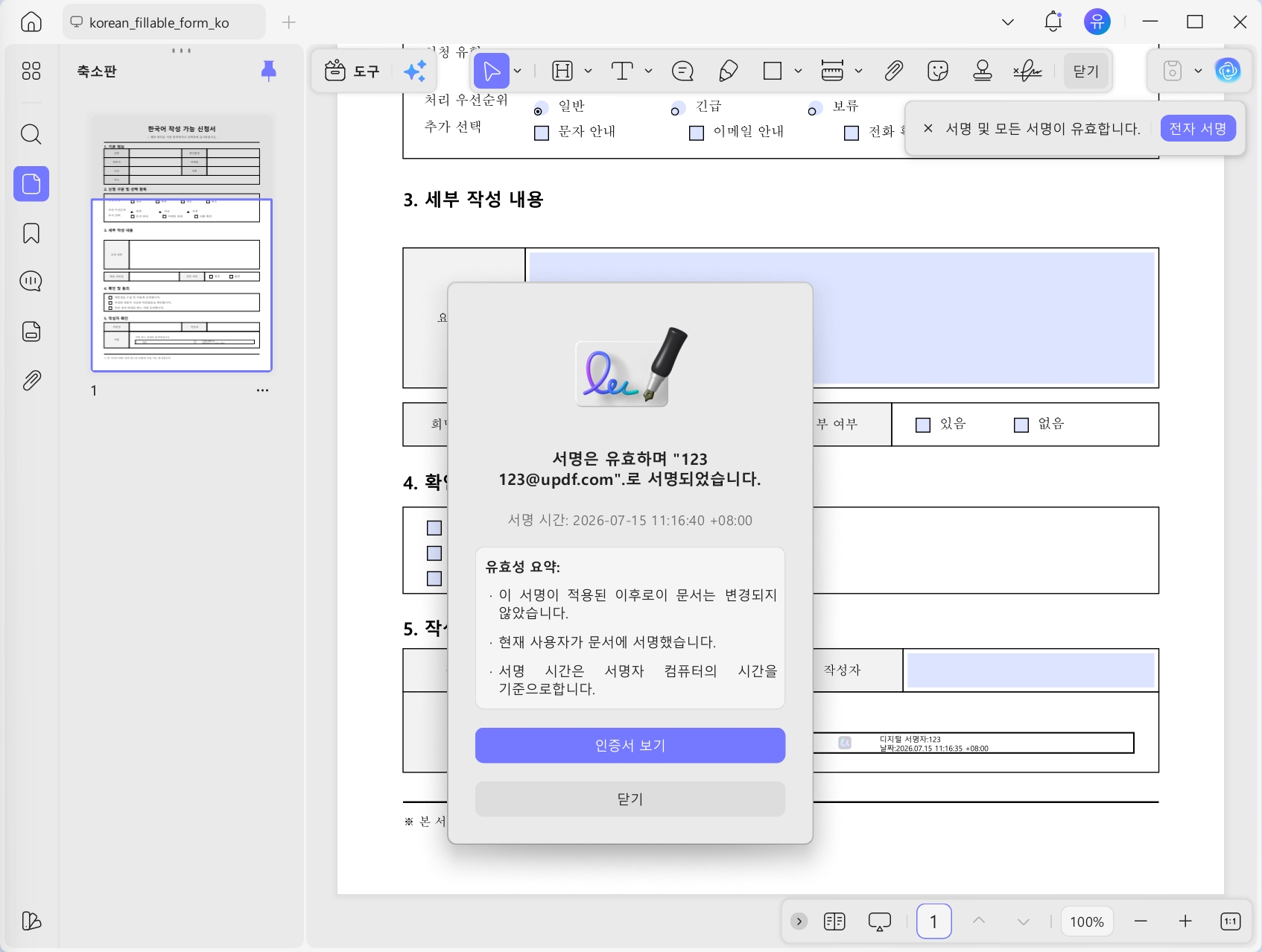Open the form fields panel icon

coord(31,331)
